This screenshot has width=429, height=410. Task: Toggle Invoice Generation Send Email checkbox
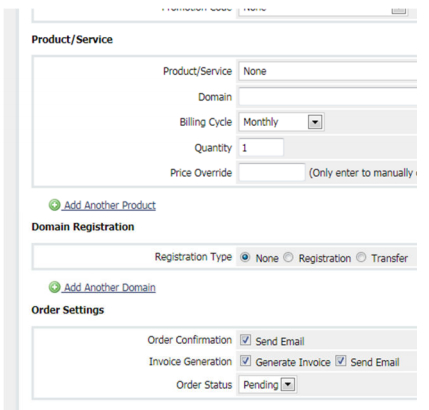click(341, 361)
